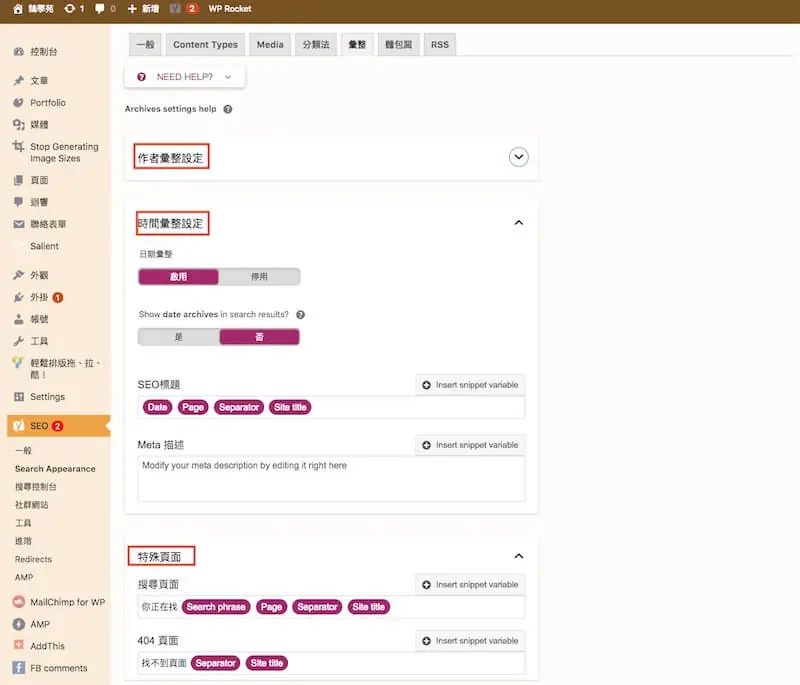Click the AddThis plus icon in sidebar
Image resolution: width=800 pixels, height=685 pixels.
(x=19, y=645)
